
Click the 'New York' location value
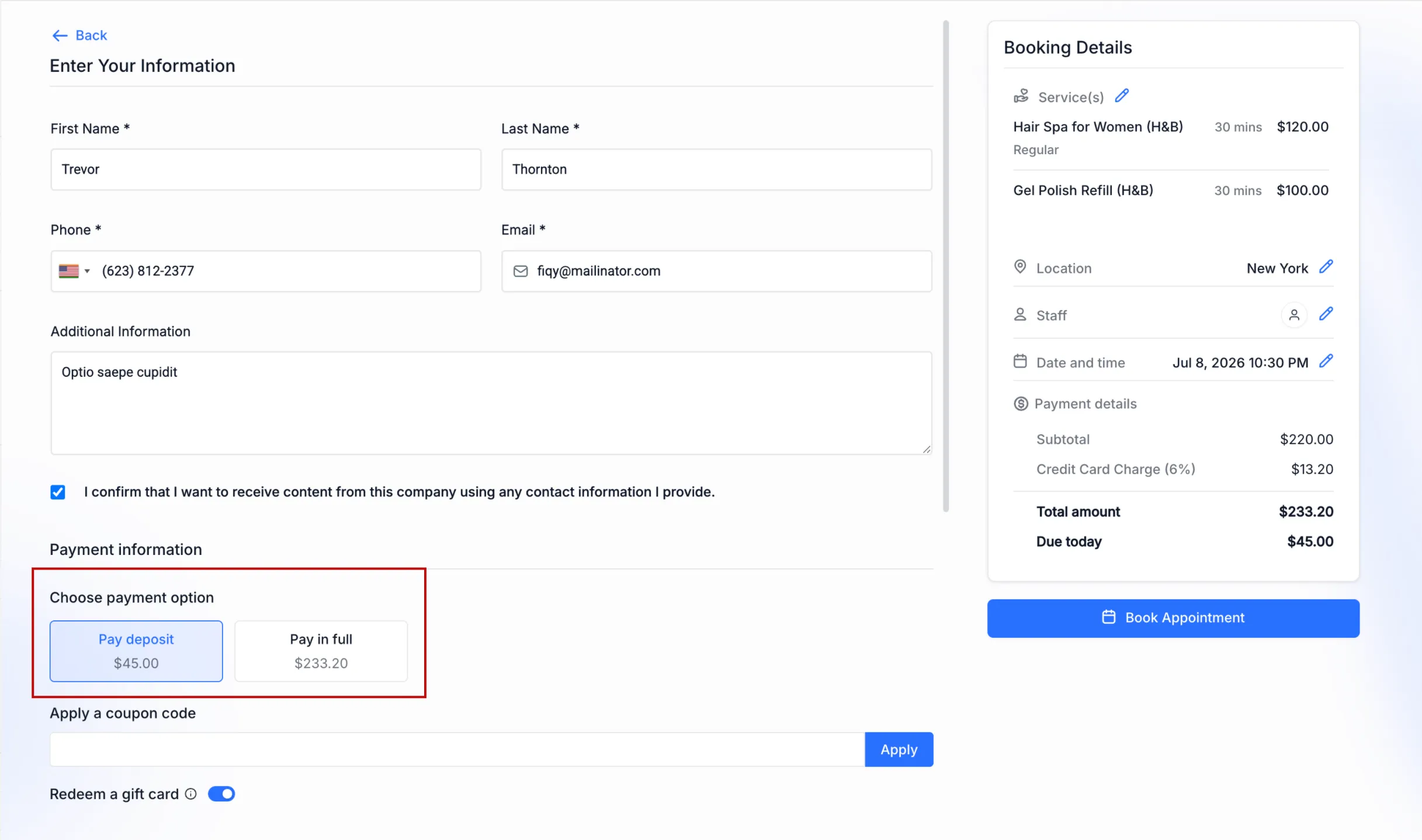[x=1277, y=268]
